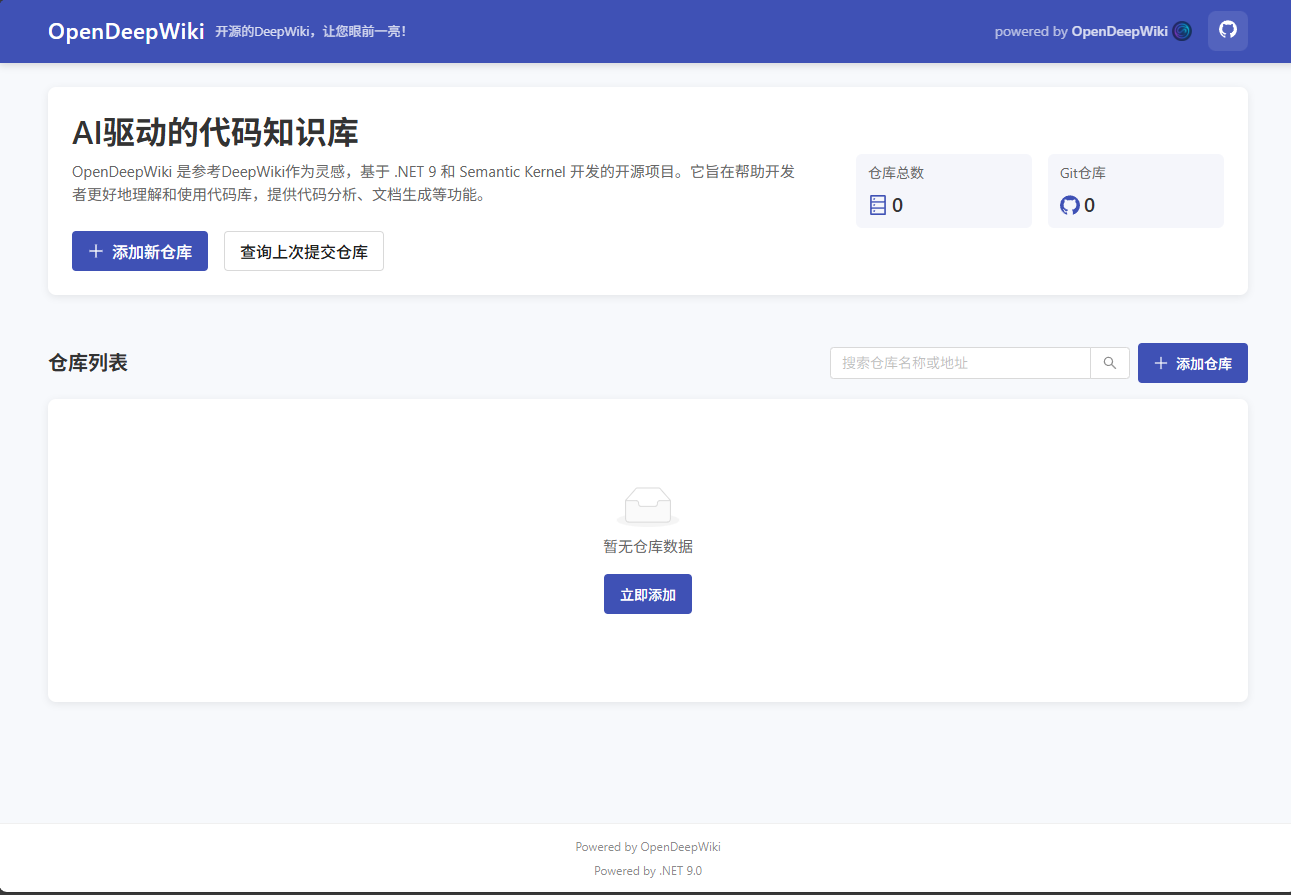The width and height of the screenshot is (1291, 895).
Task: Select the Git仓库 statistics card
Action: [x=1135, y=190]
